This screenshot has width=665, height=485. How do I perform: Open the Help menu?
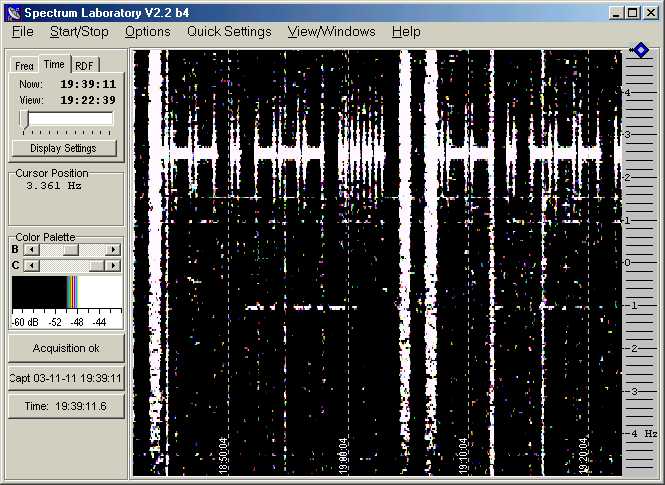click(x=406, y=32)
